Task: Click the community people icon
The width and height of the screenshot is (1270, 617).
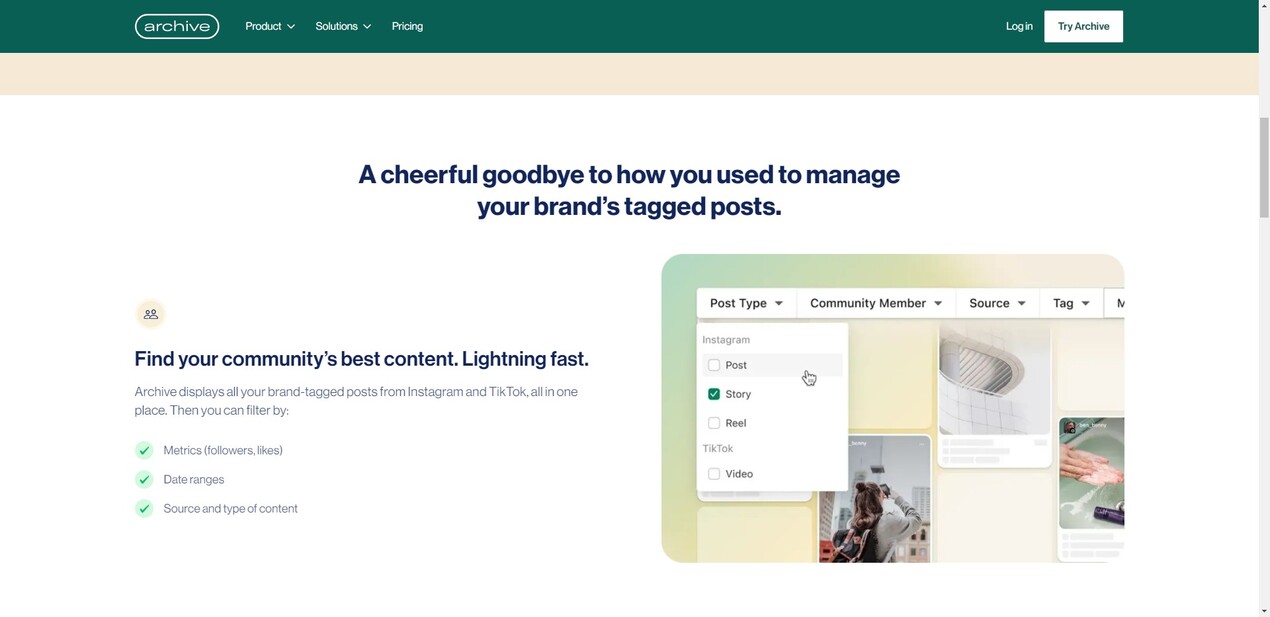Action: click(151, 314)
